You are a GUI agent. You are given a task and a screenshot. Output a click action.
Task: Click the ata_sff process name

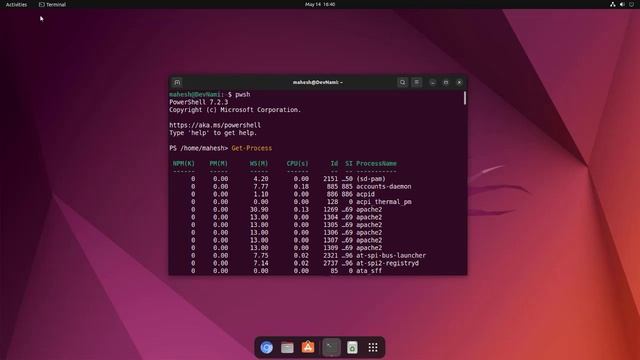coord(369,271)
